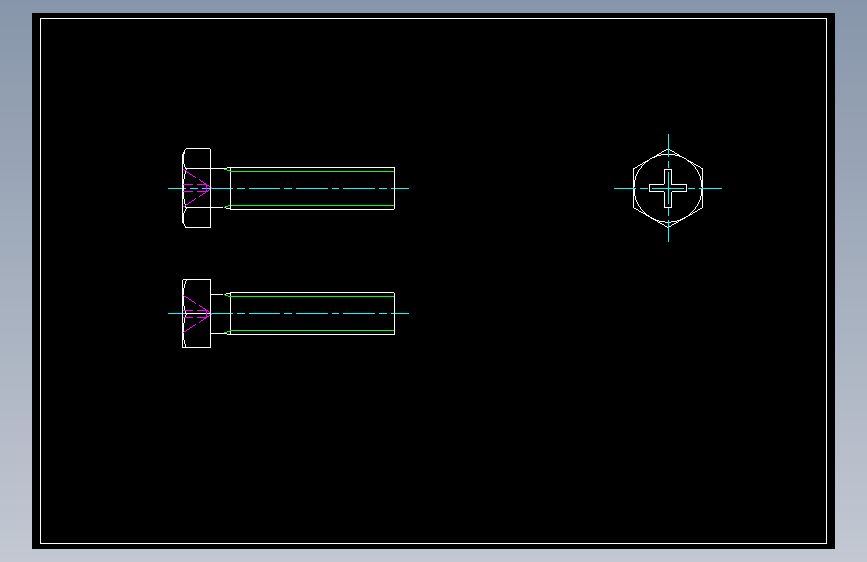This screenshot has width=867, height=562.
Task: Pick the lower bolt's threaded shank
Action: tap(312, 314)
